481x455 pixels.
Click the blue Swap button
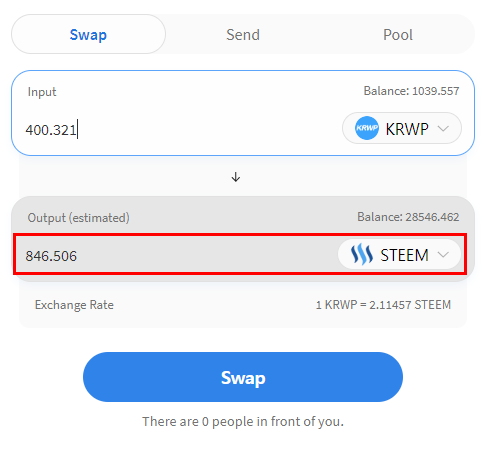(x=243, y=377)
